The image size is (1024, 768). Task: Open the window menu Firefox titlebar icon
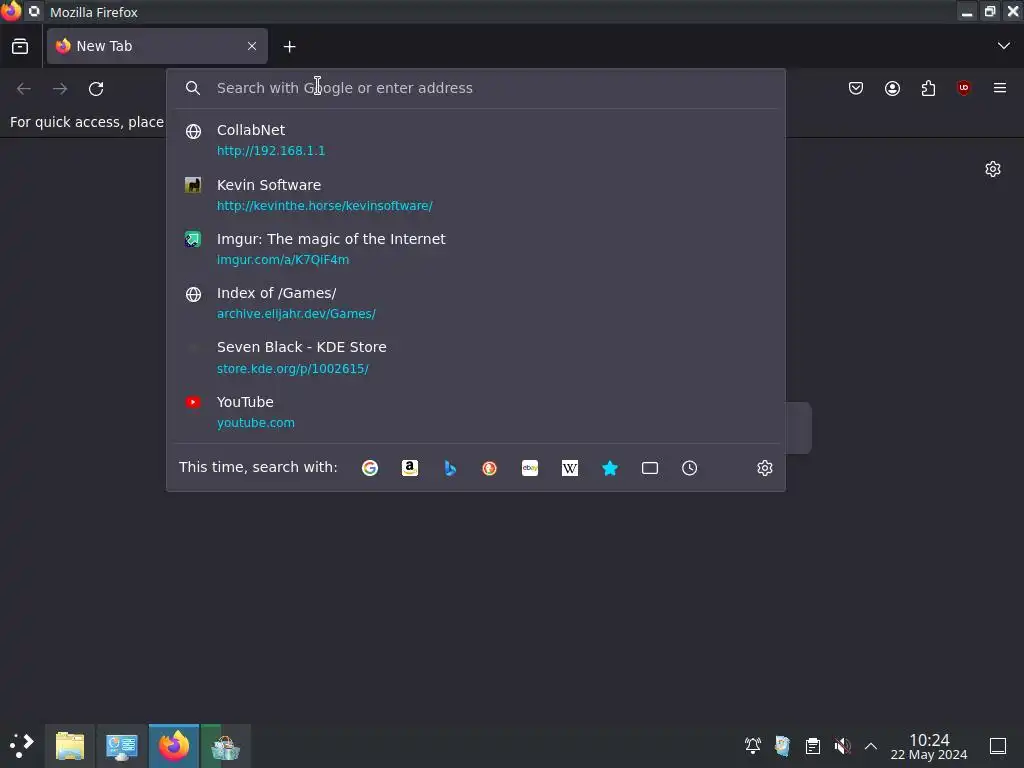(11, 11)
